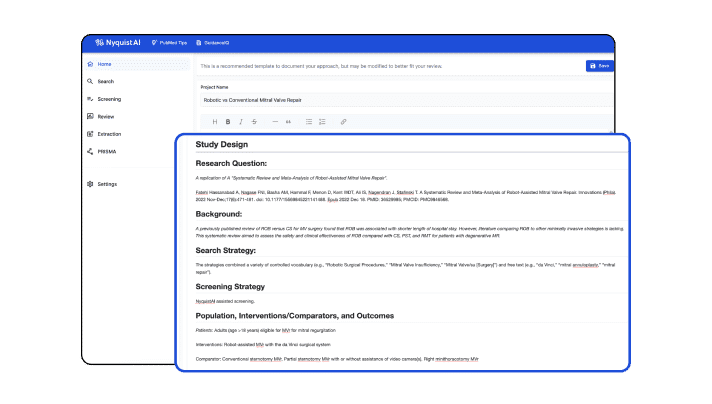The width and height of the screenshot is (712, 404).
Task: Open Settings from the sidebar
Action: coord(107,184)
